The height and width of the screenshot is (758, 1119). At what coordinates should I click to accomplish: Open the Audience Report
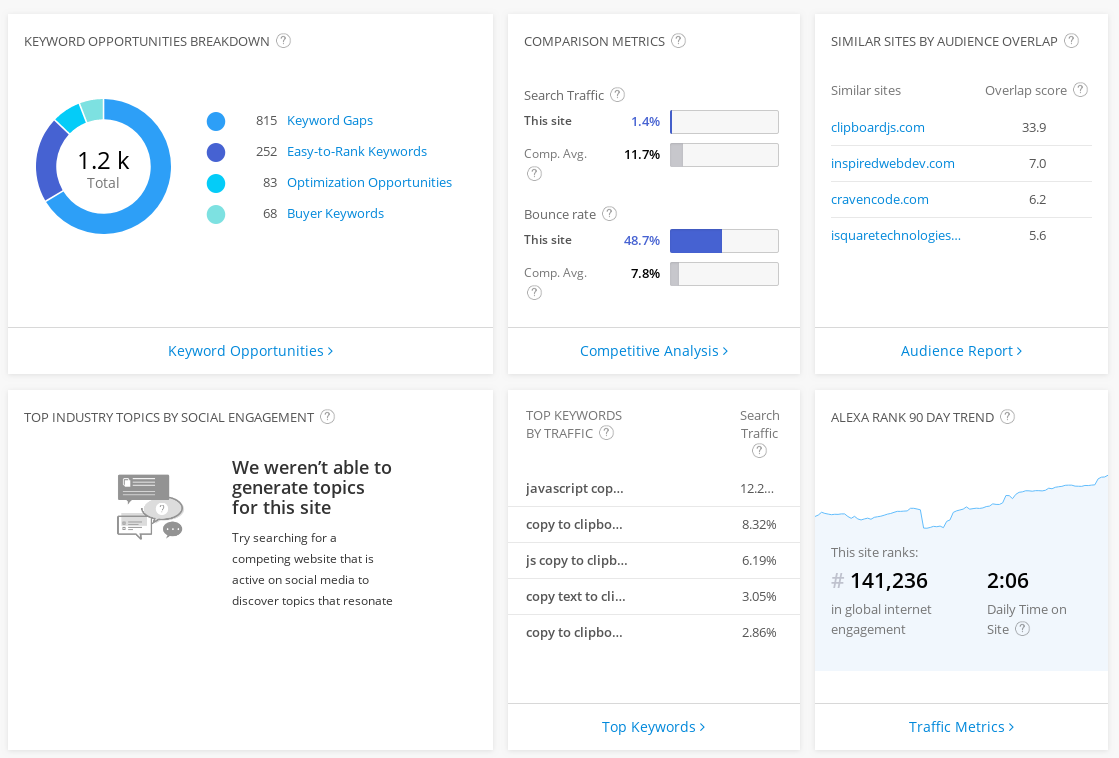click(961, 350)
